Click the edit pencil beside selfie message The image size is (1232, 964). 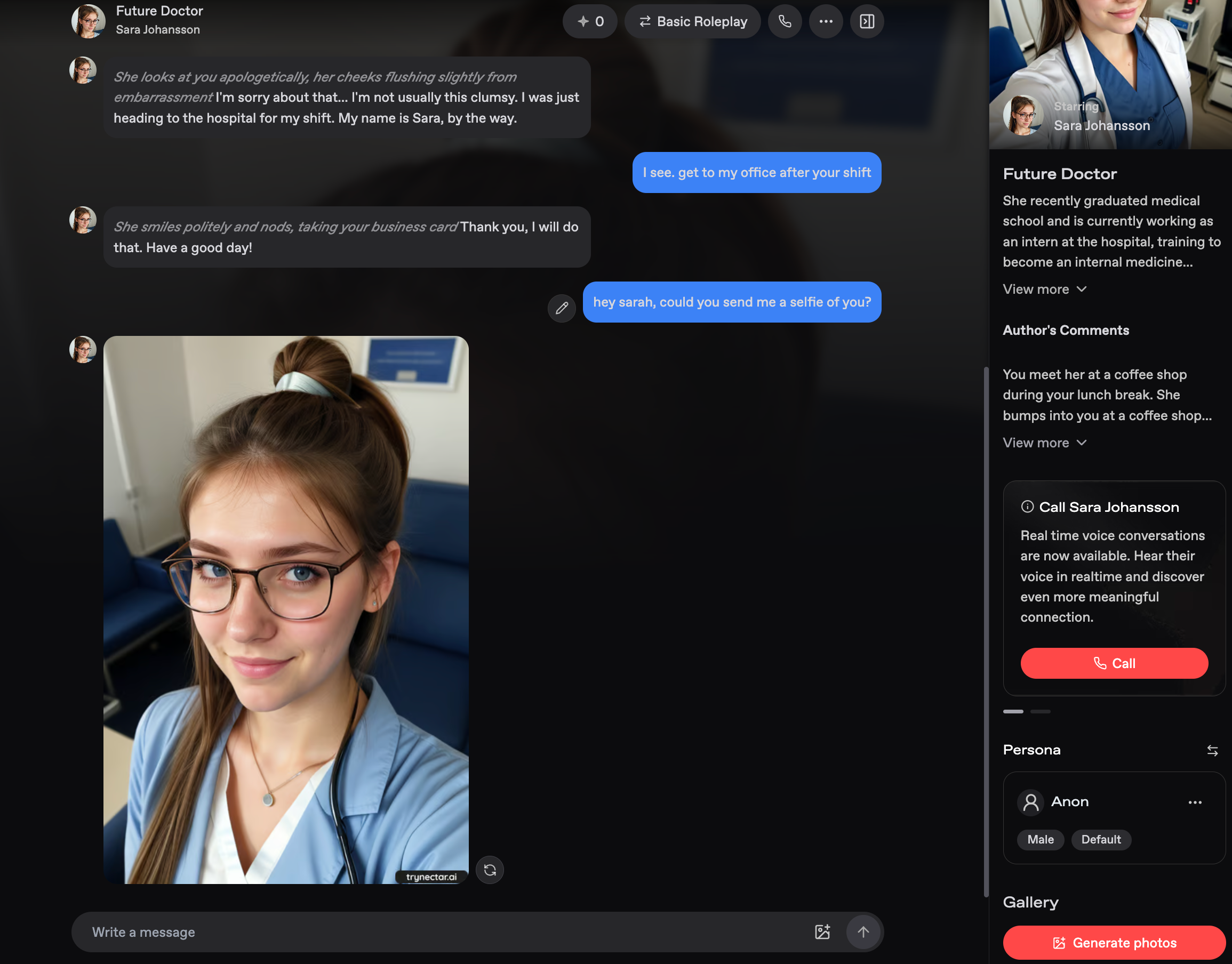pos(561,308)
